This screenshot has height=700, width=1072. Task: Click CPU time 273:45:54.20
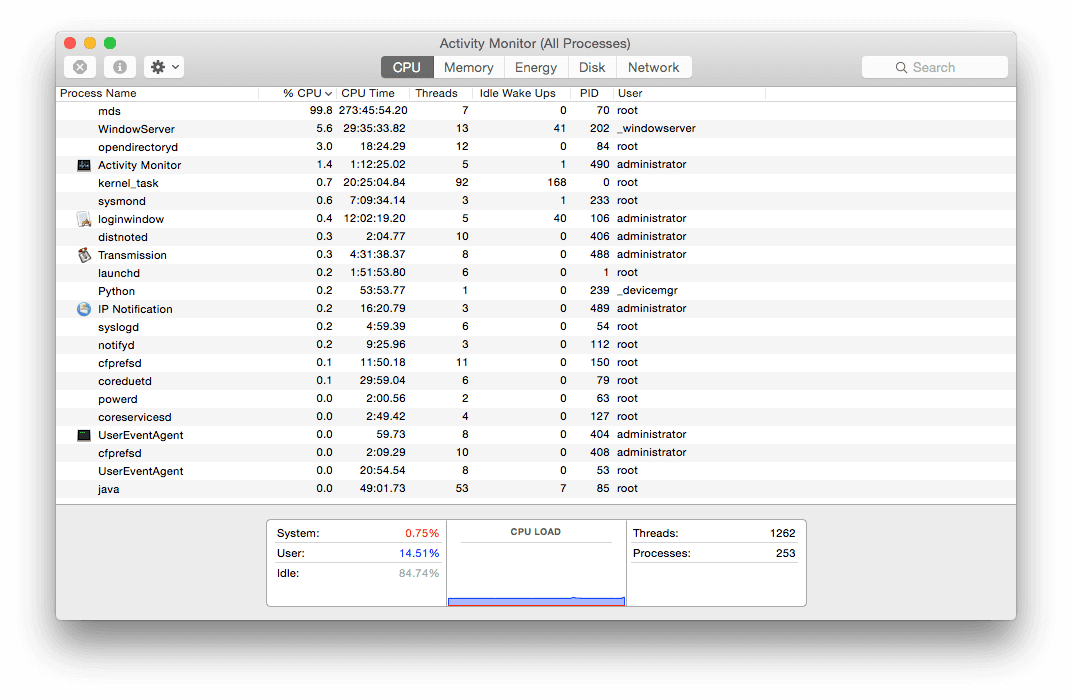pos(373,110)
